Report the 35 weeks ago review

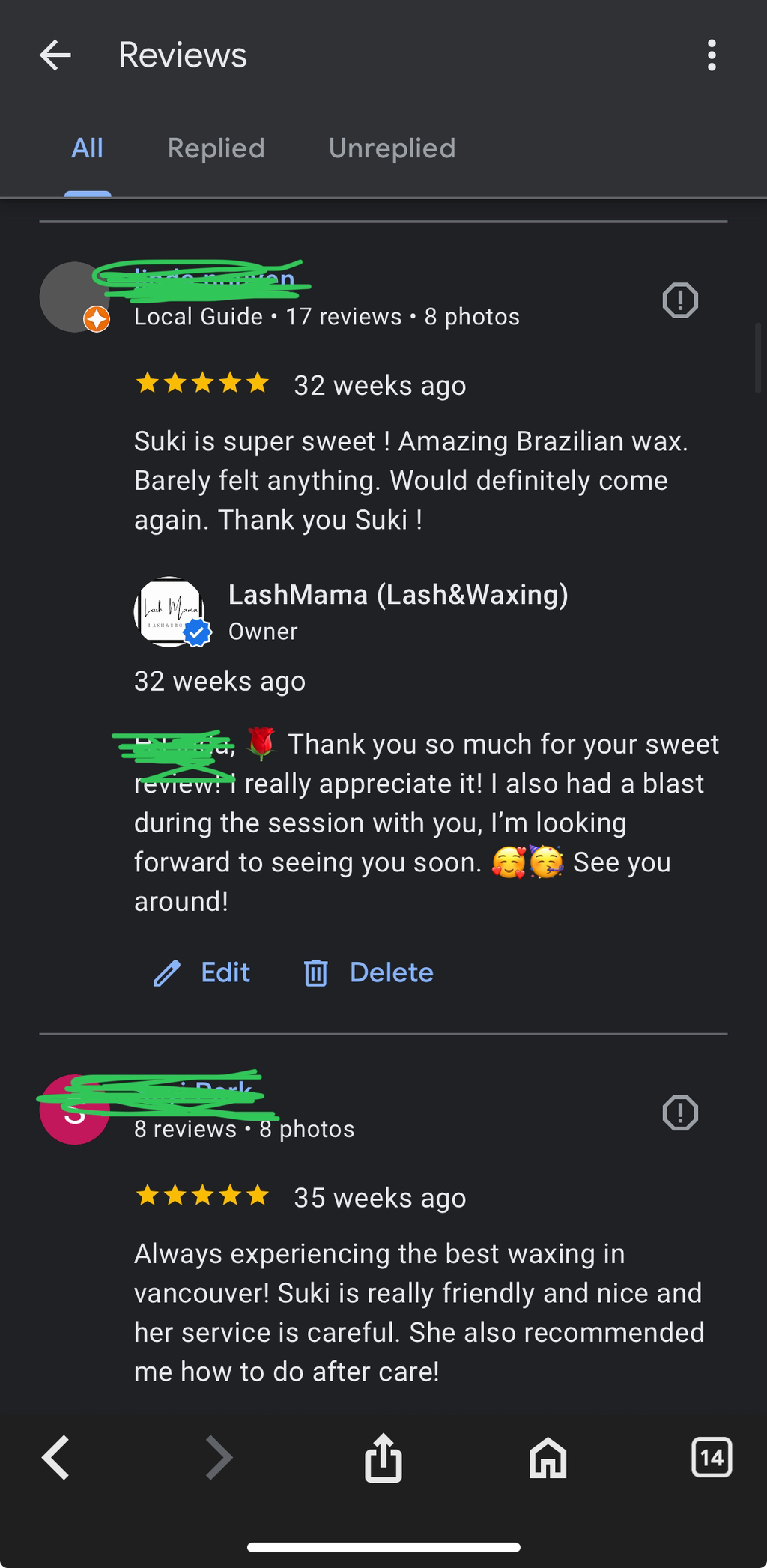(x=680, y=1113)
